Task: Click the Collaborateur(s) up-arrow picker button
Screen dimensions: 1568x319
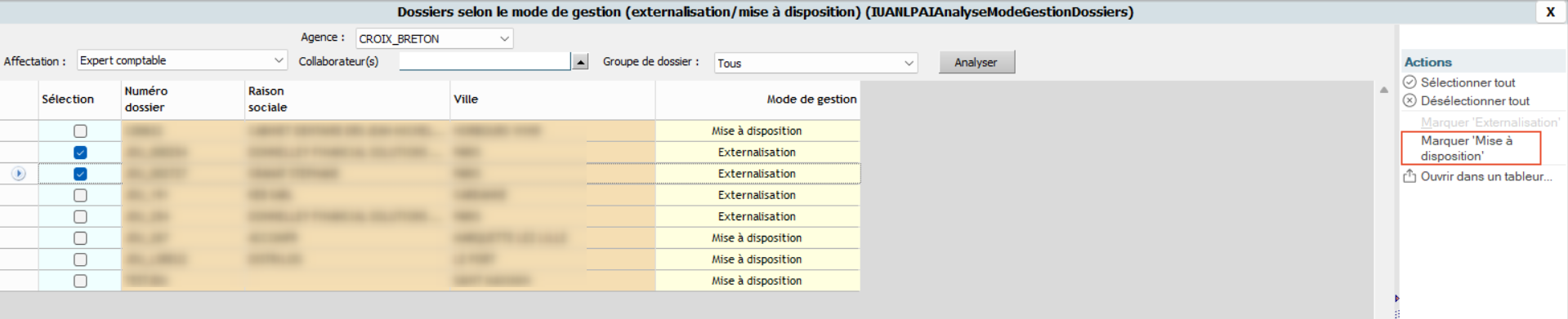Action: click(x=580, y=62)
